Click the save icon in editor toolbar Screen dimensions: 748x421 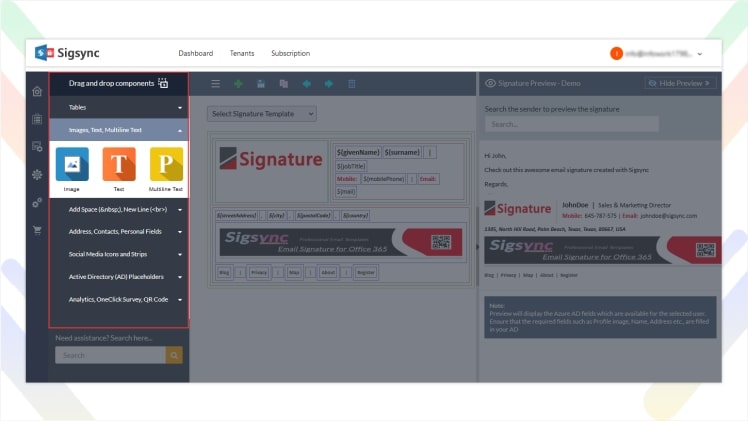(261, 84)
